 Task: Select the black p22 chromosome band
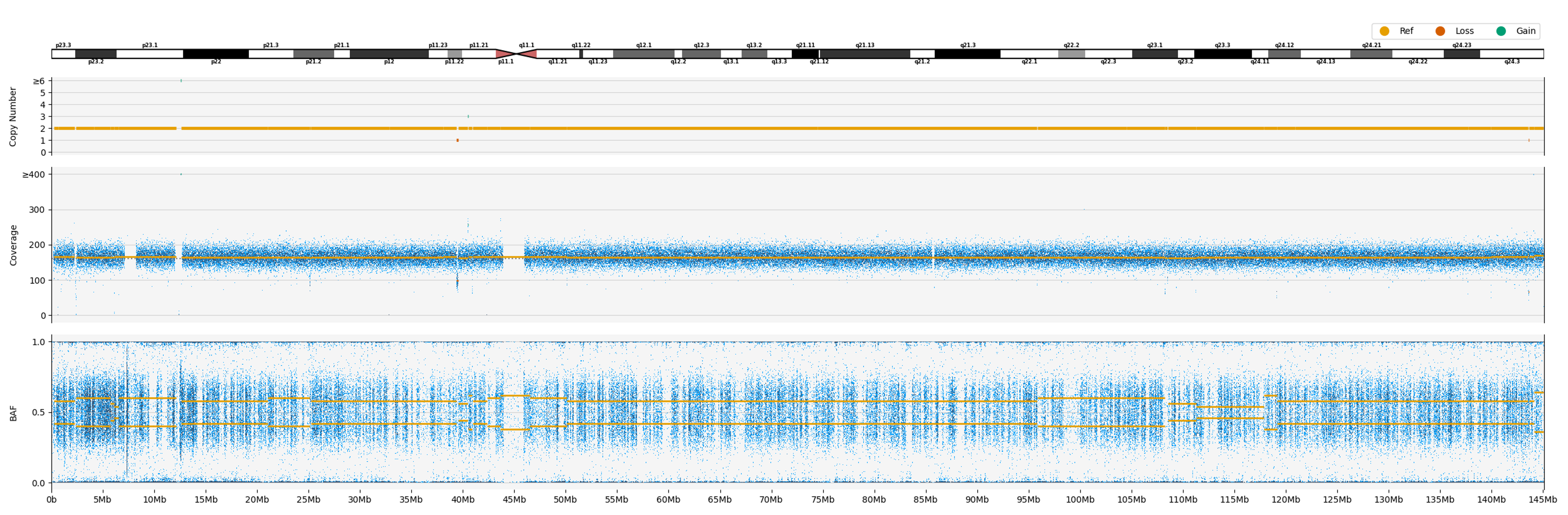215,54
